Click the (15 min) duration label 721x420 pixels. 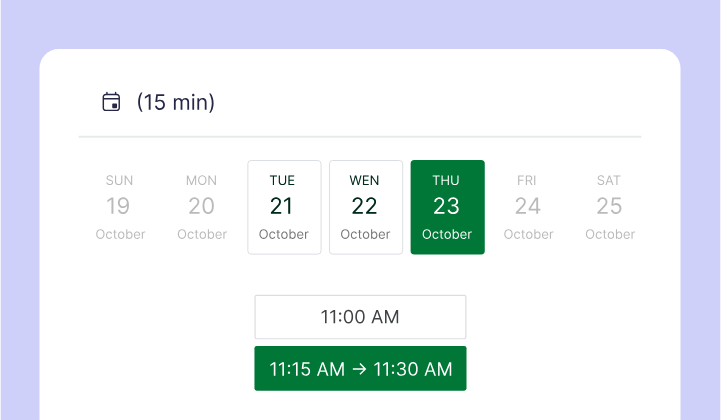[x=176, y=102]
